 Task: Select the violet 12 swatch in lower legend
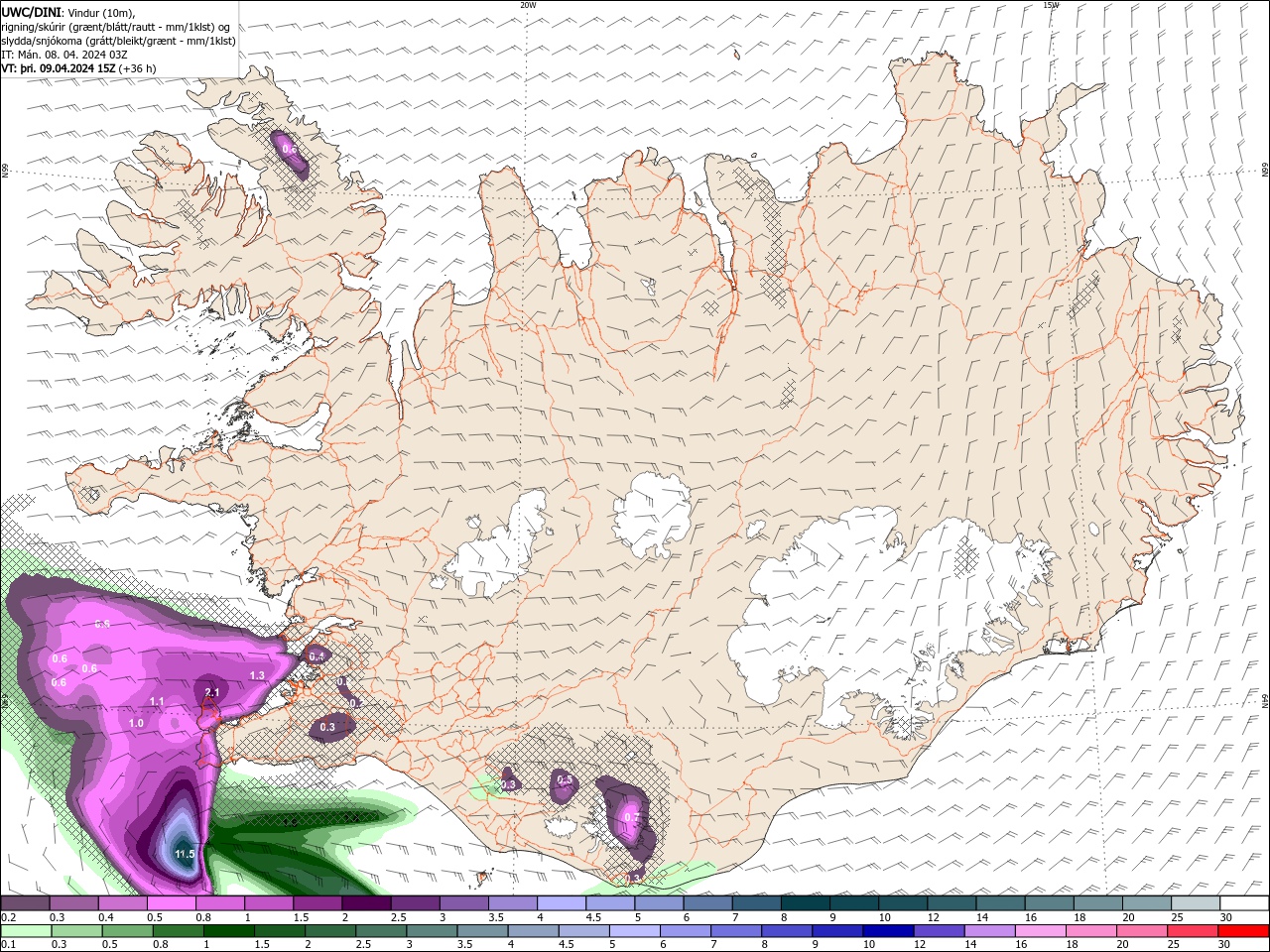pos(939,931)
